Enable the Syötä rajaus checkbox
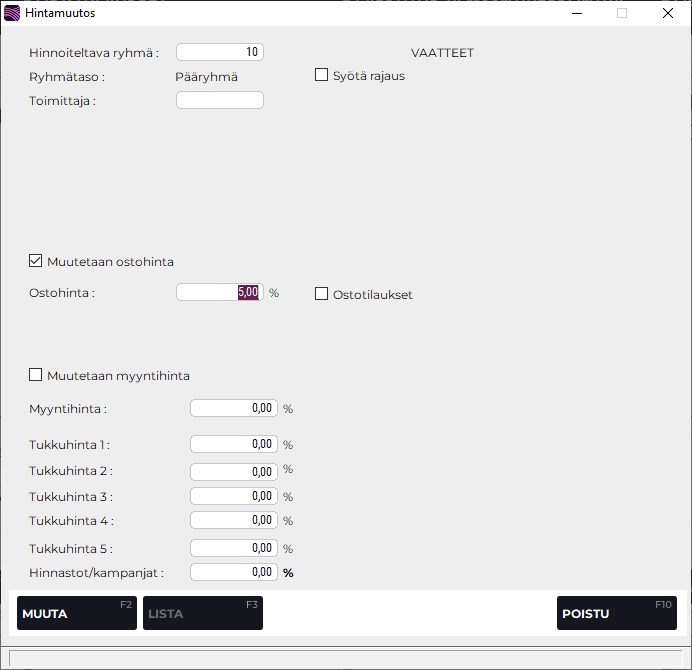Viewport: 692px width, 670px height. [x=322, y=75]
